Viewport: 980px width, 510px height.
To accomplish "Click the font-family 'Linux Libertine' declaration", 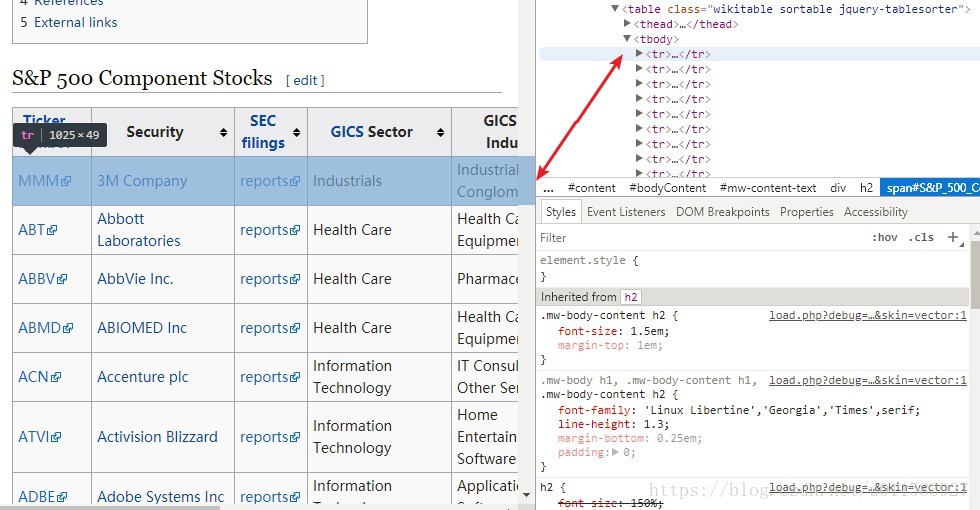I will pyautogui.click(x=739, y=411).
